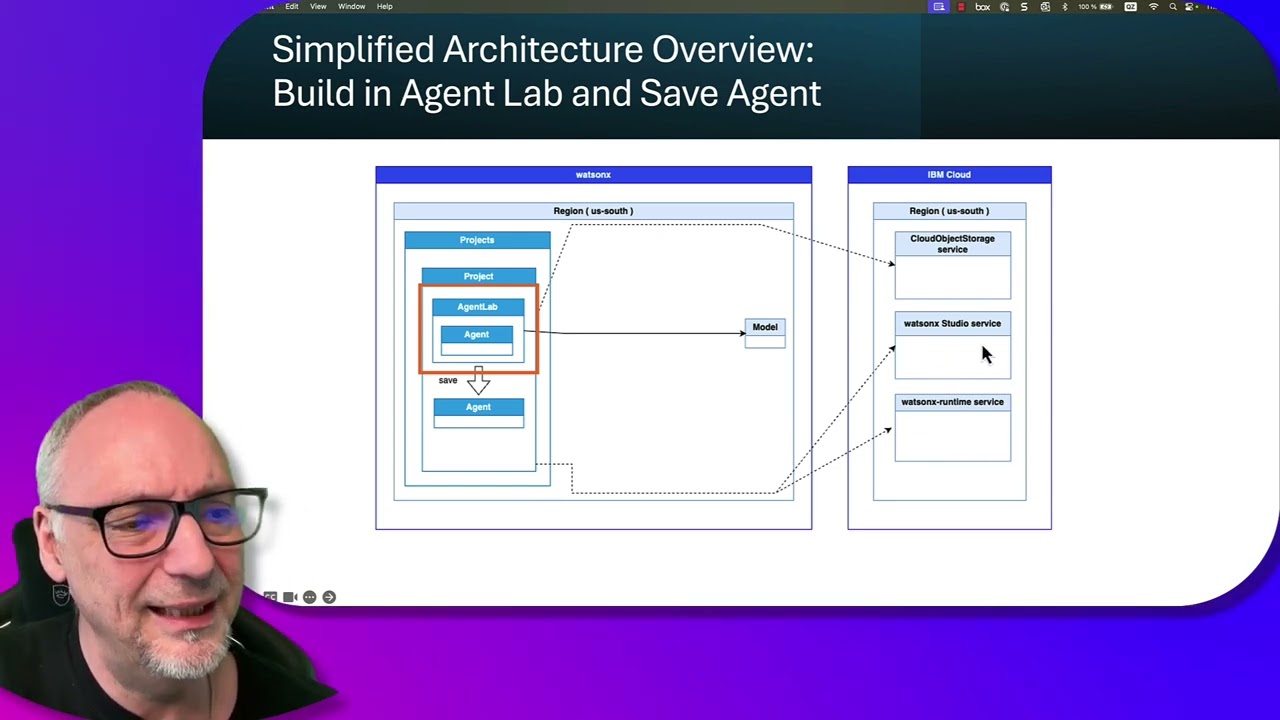Click the QZ keyboard layout icon
The width and height of the screenshot is (1280, 720).
(1130, 7)
